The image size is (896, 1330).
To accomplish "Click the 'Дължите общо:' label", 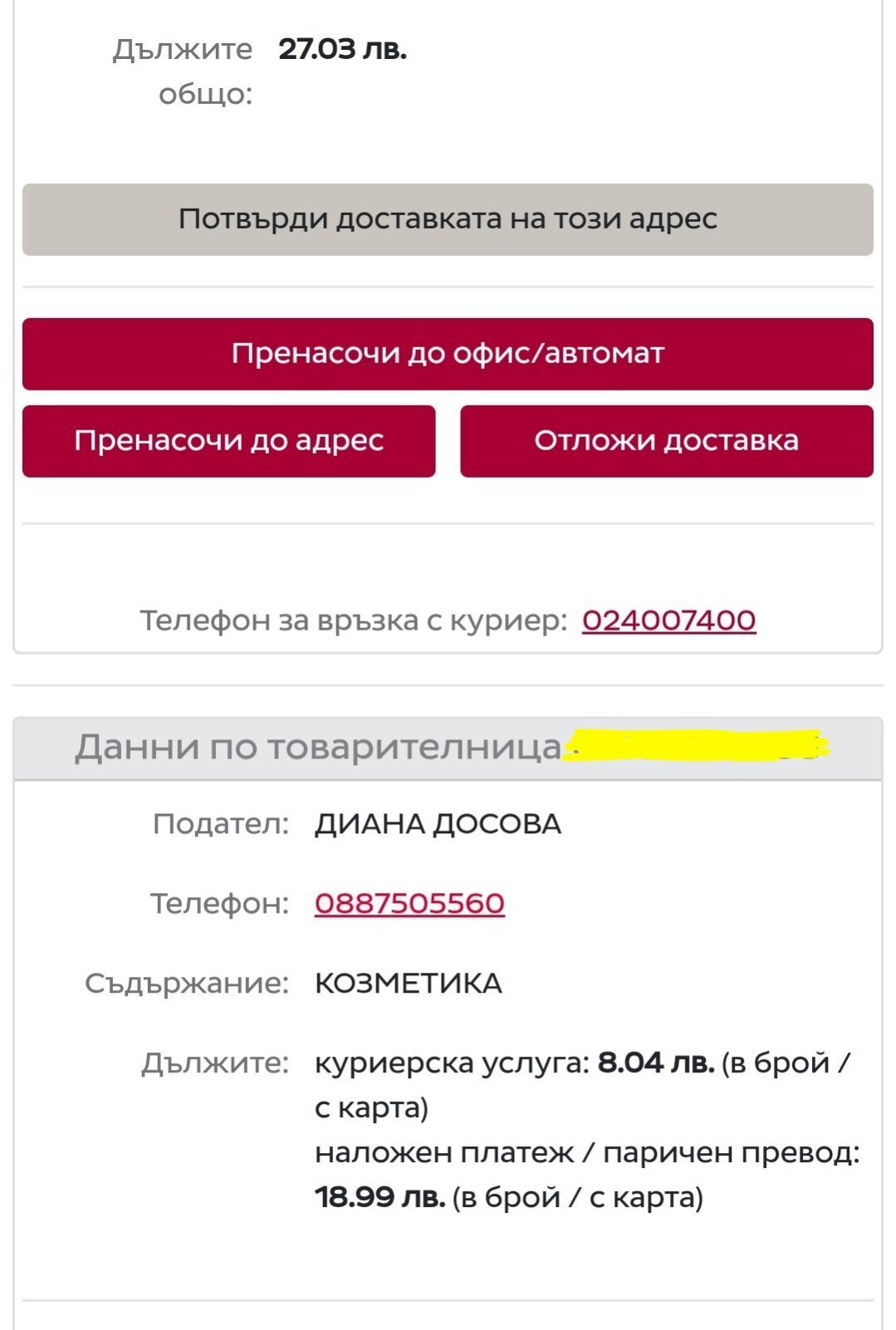I will pos(183,71).
